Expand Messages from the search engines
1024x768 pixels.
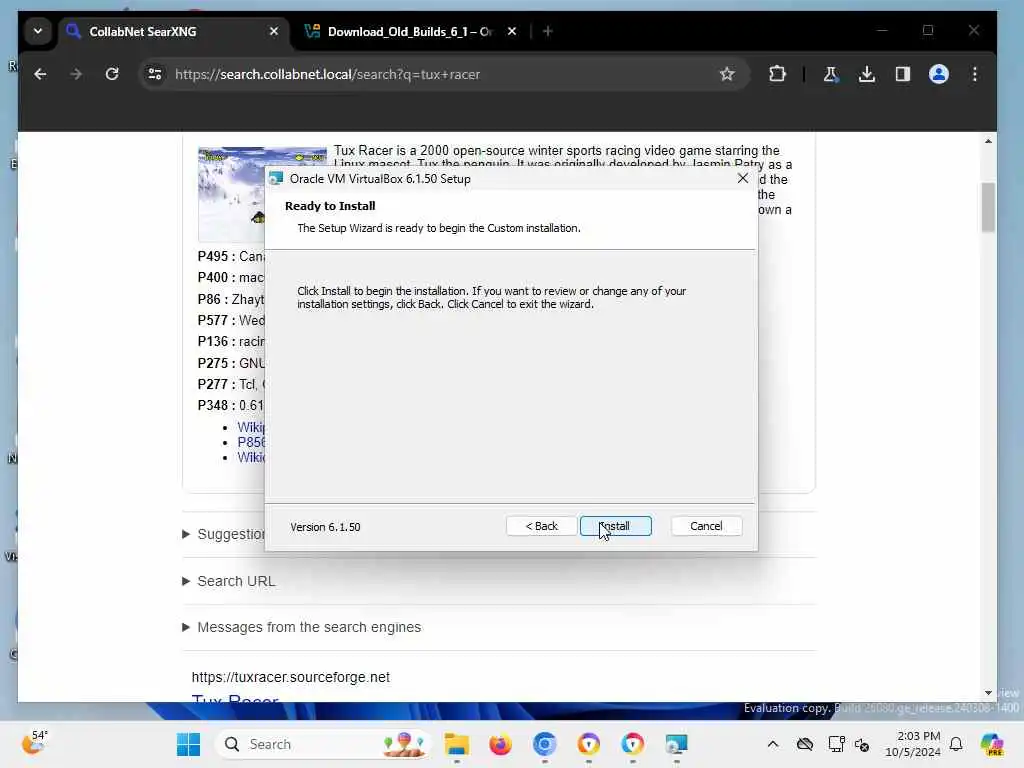(302, 627)
